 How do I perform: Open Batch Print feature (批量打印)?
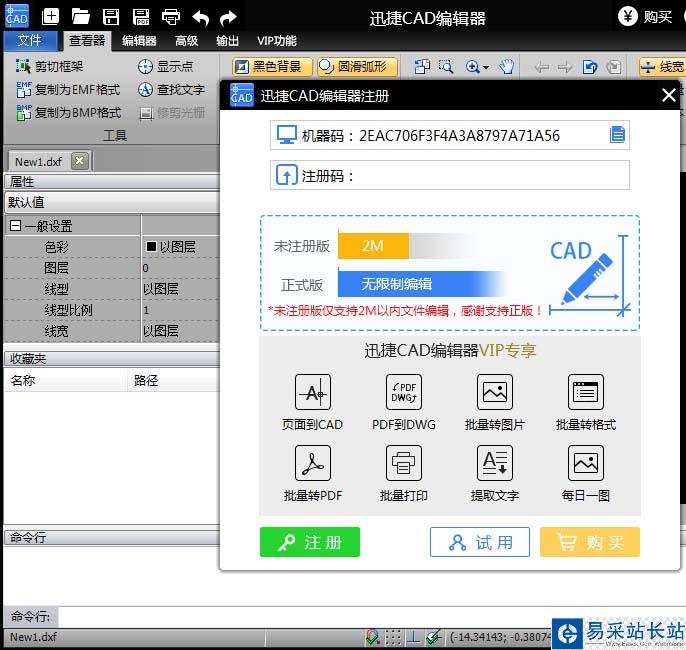tap(403, 474)
